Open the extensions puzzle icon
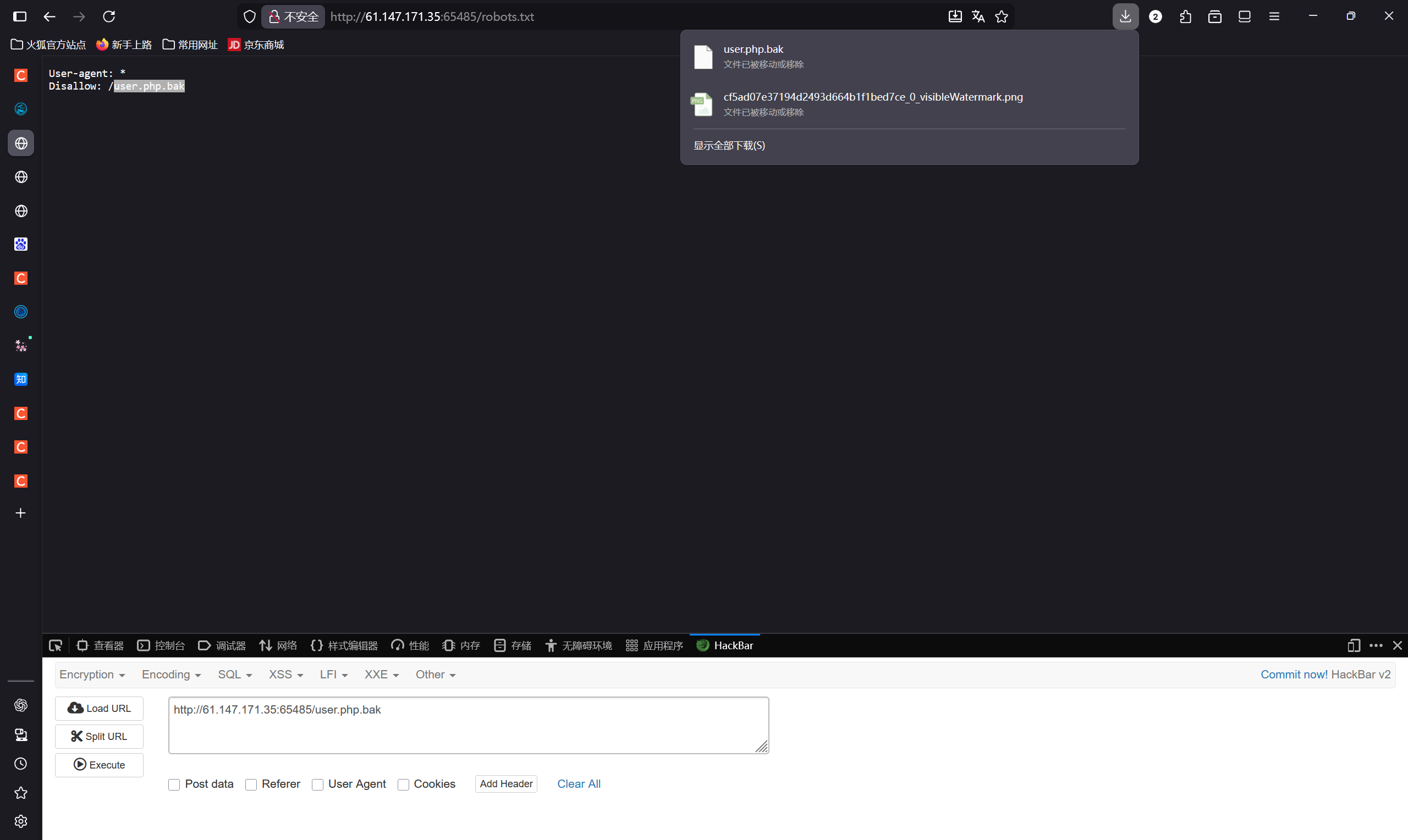The image size is (1408, 840). [1185, 16]
